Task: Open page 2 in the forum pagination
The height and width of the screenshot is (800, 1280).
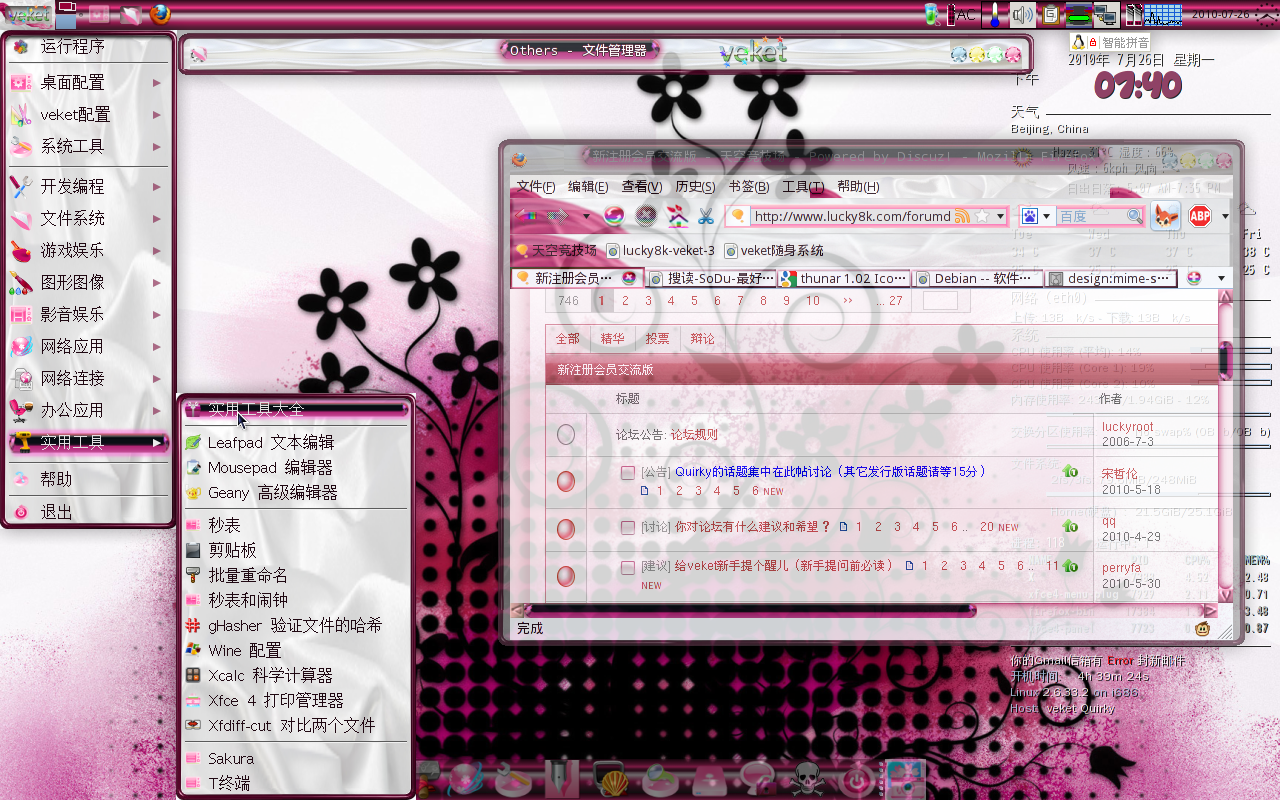Action: pos(625,301)
